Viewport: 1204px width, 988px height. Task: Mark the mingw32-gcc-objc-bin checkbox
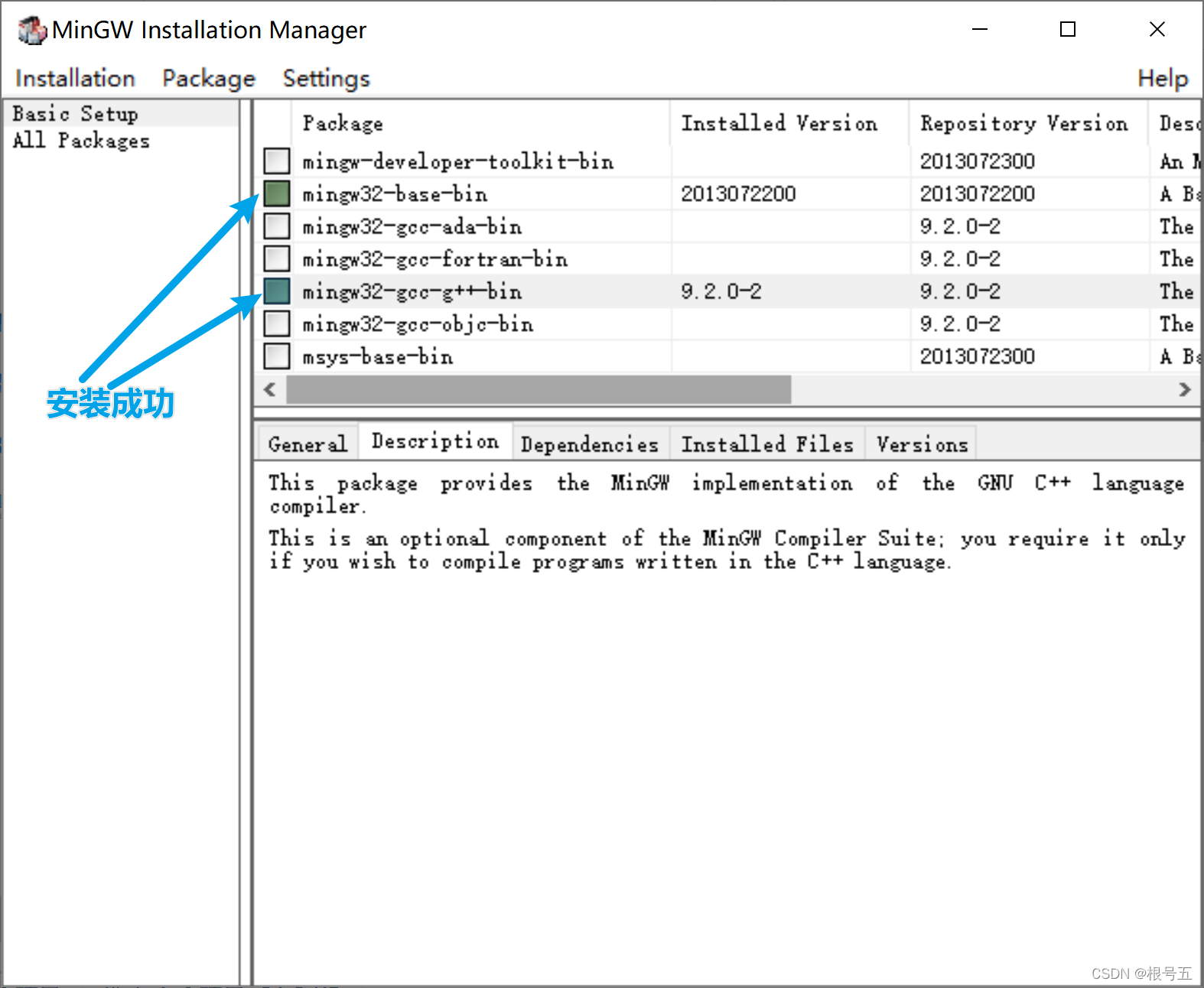(277, 323)
